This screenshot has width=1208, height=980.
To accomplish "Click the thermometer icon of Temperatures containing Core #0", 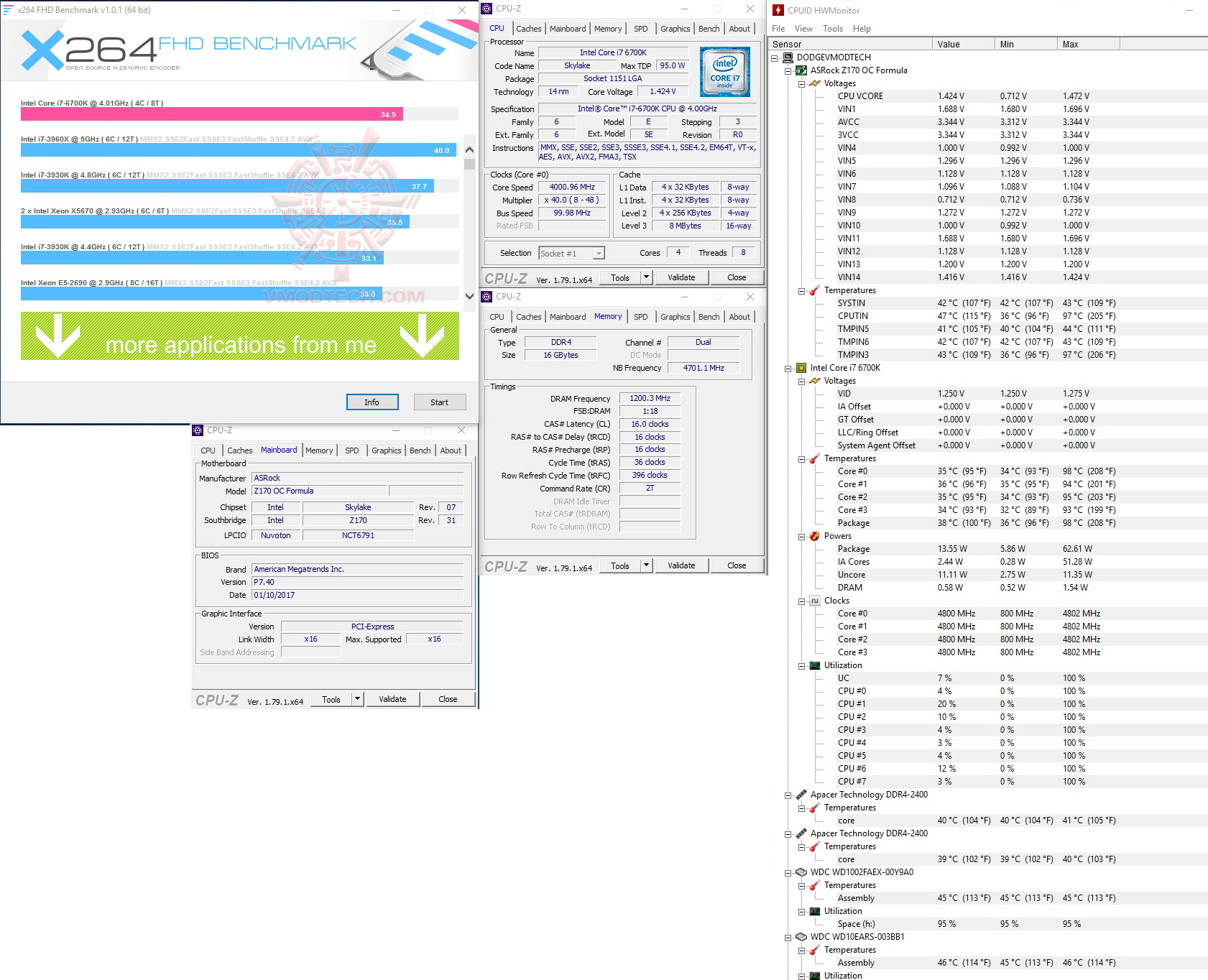I will 815,458.
